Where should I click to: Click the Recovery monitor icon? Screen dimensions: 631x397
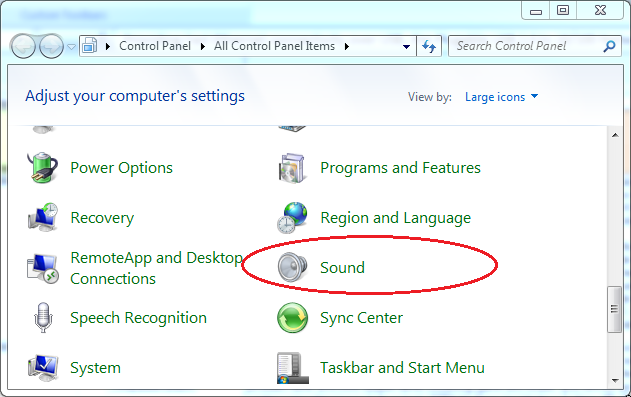(43, 217)
